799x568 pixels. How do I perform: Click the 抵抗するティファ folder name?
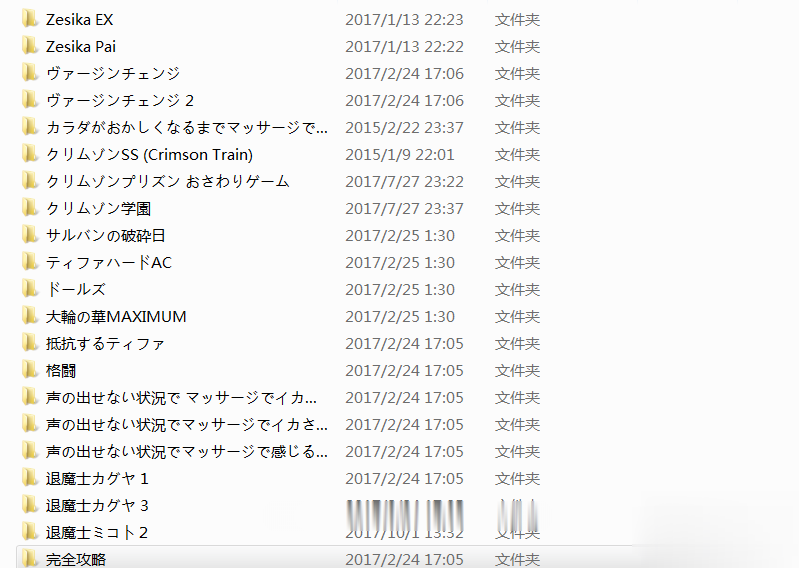point(105,343)
